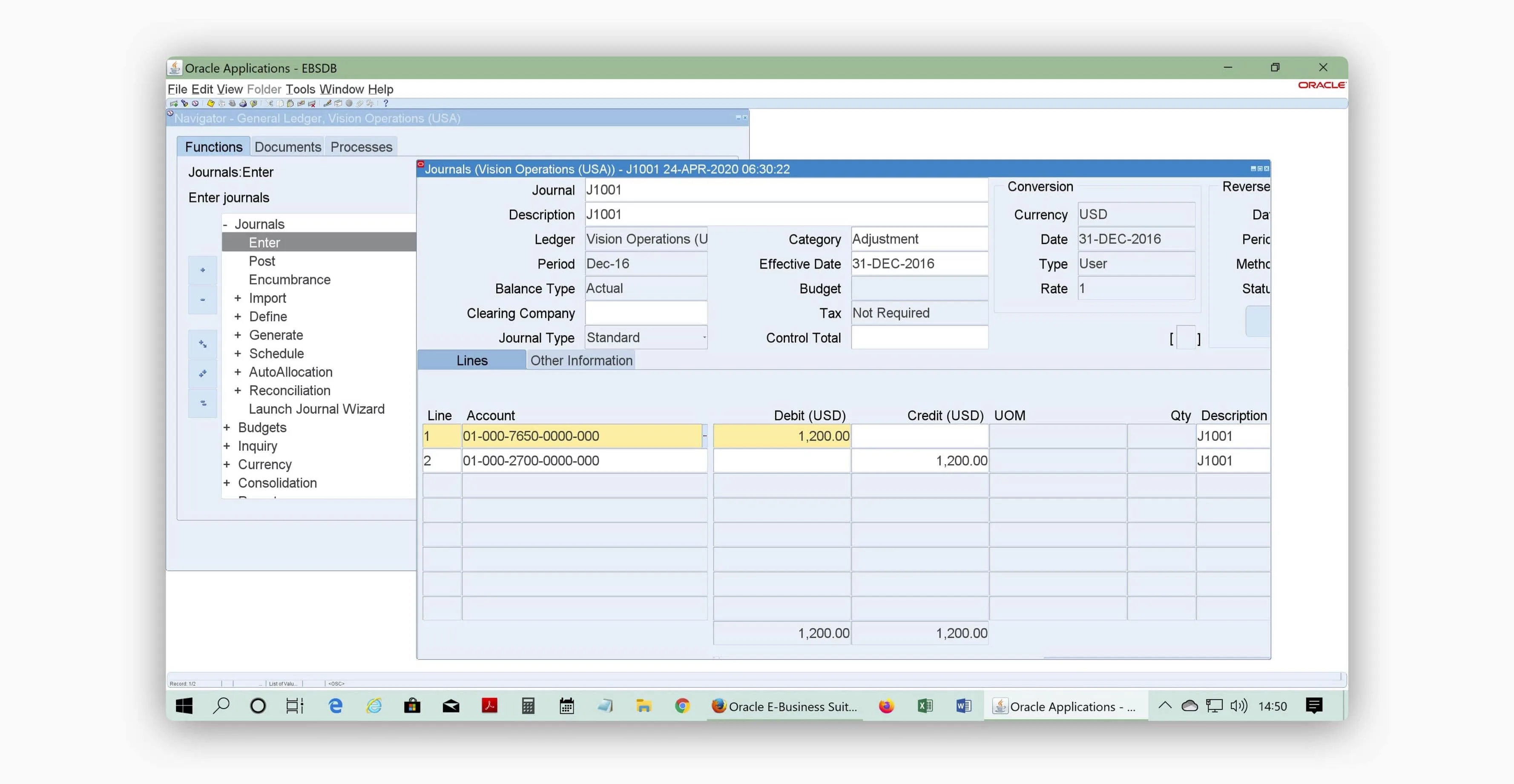Switch to the Documents tab in Navigator

point(287,147)
